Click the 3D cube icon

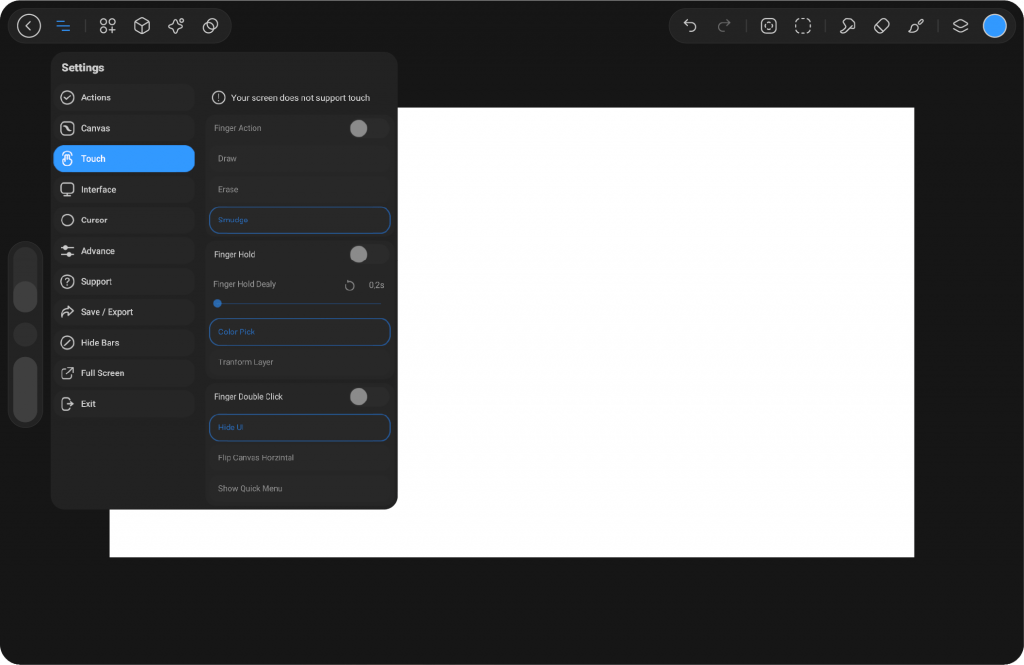coord(142,26)
